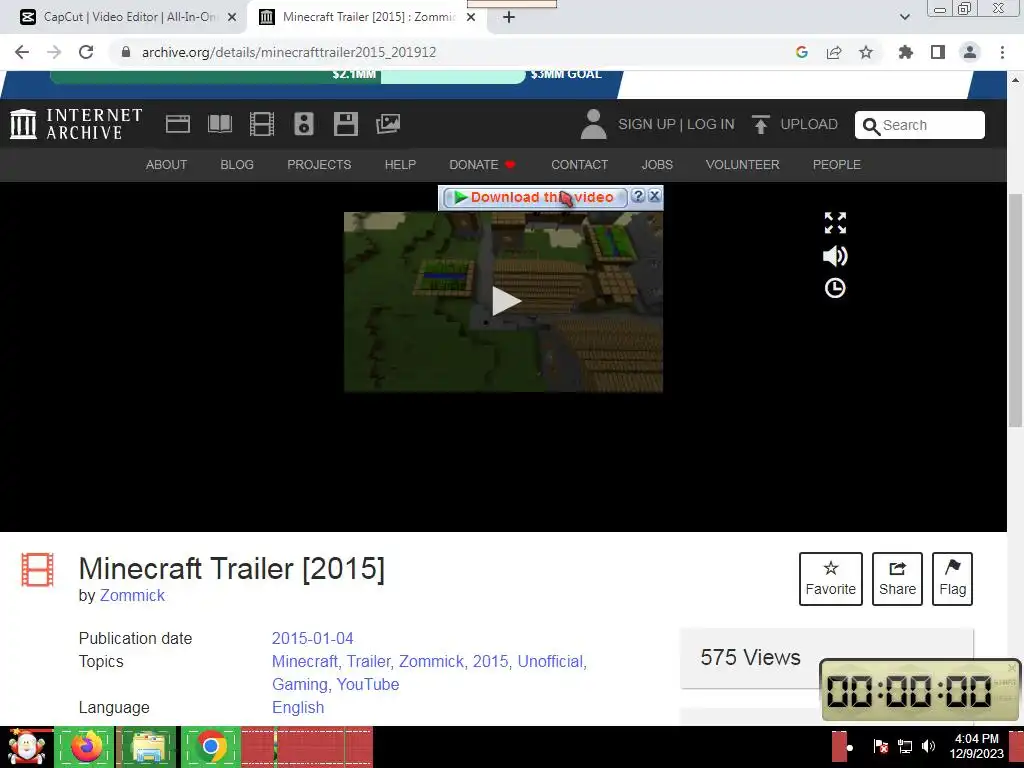Screen dimensions: 1024x768
Task: Click the Google icon in address bar
Action: 802,52
